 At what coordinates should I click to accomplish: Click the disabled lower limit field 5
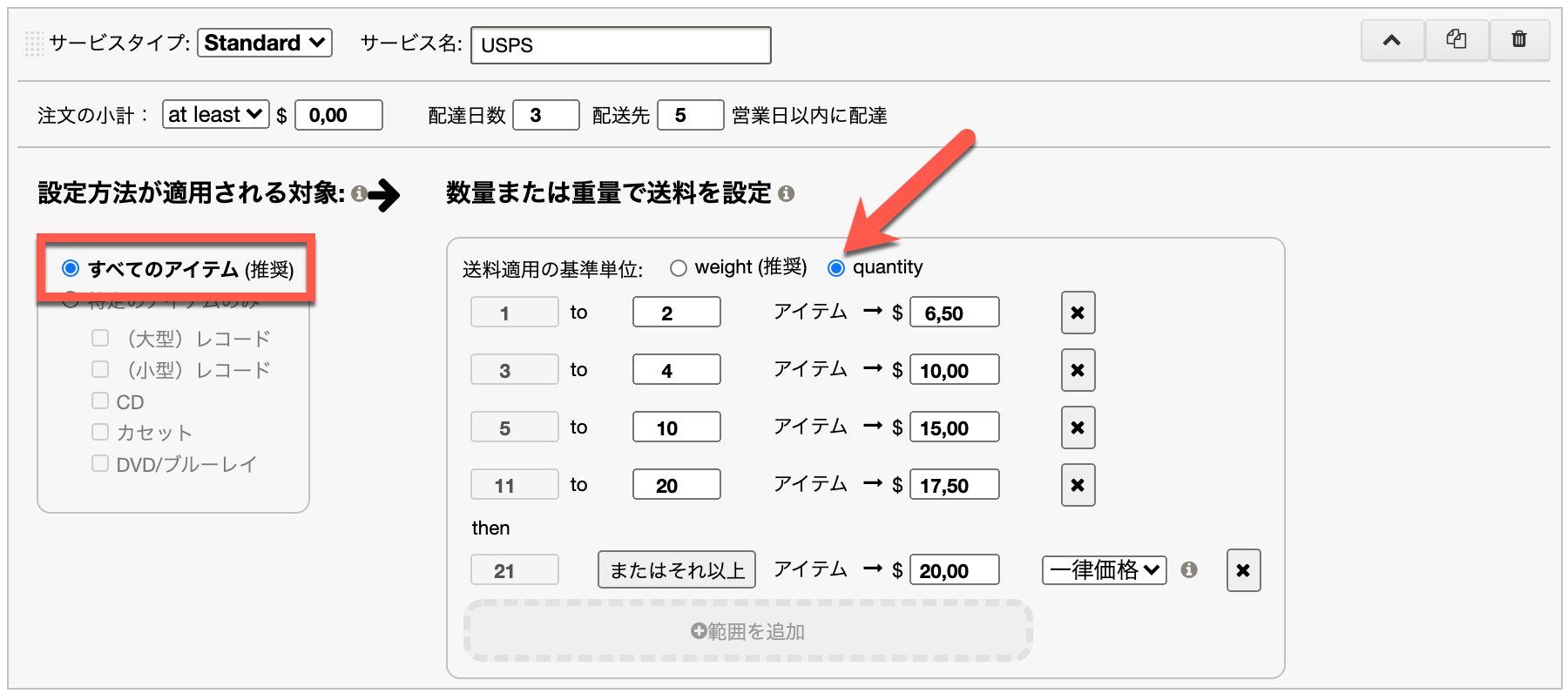pyautogui.click(x=515, y=427)
